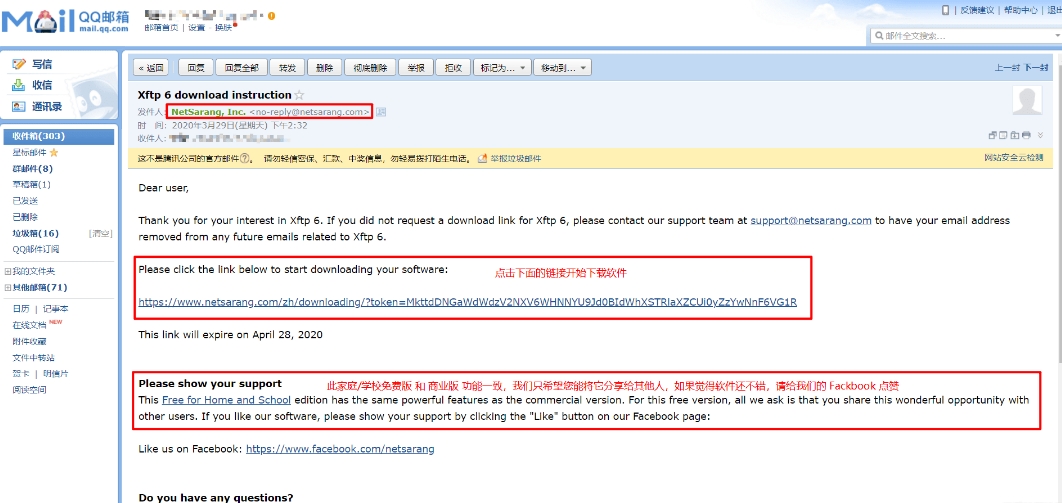Image resolution: width=1062 pixels, height=503 pixels.
Task: Click the QQ Mail logo
Action: coord(65,20)
